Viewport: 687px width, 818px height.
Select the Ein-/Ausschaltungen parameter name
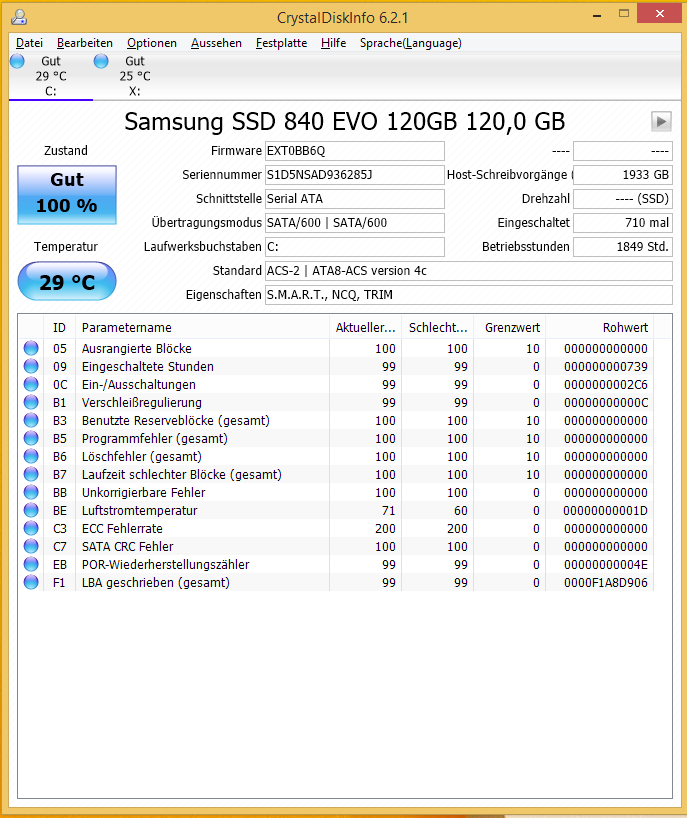coord(139,384)
